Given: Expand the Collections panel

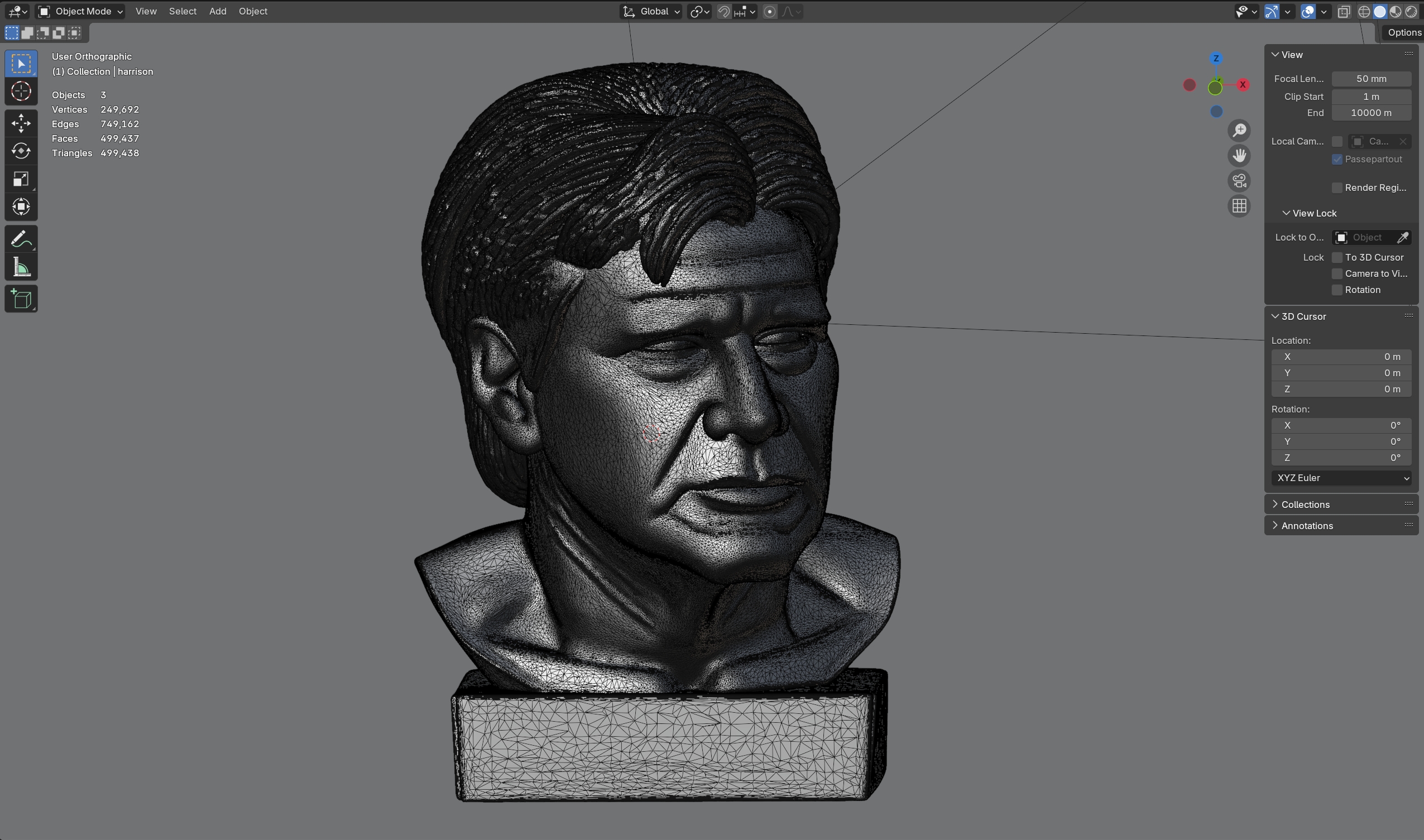Looking at the screenshot, I should (x=1305, y=505).
